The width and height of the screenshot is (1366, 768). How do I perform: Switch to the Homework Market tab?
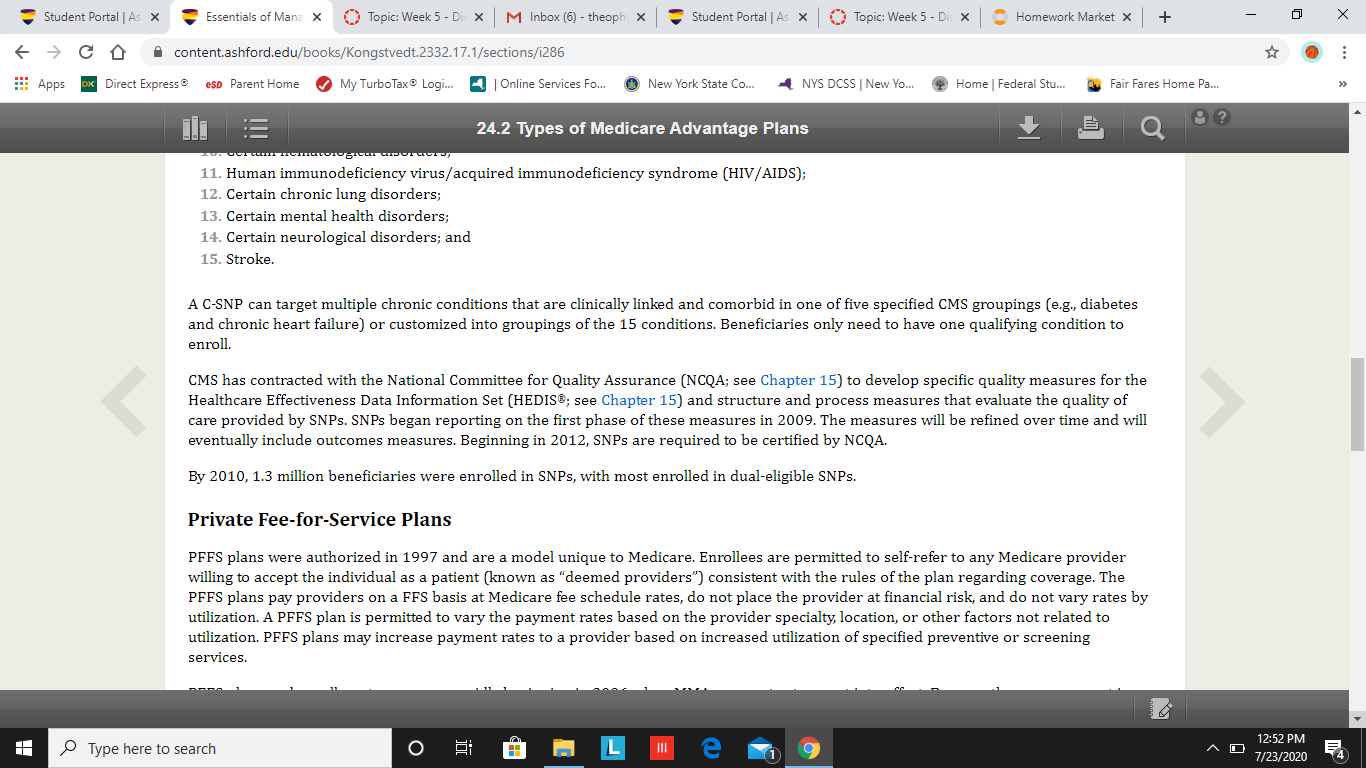[x=1062, y=17]
